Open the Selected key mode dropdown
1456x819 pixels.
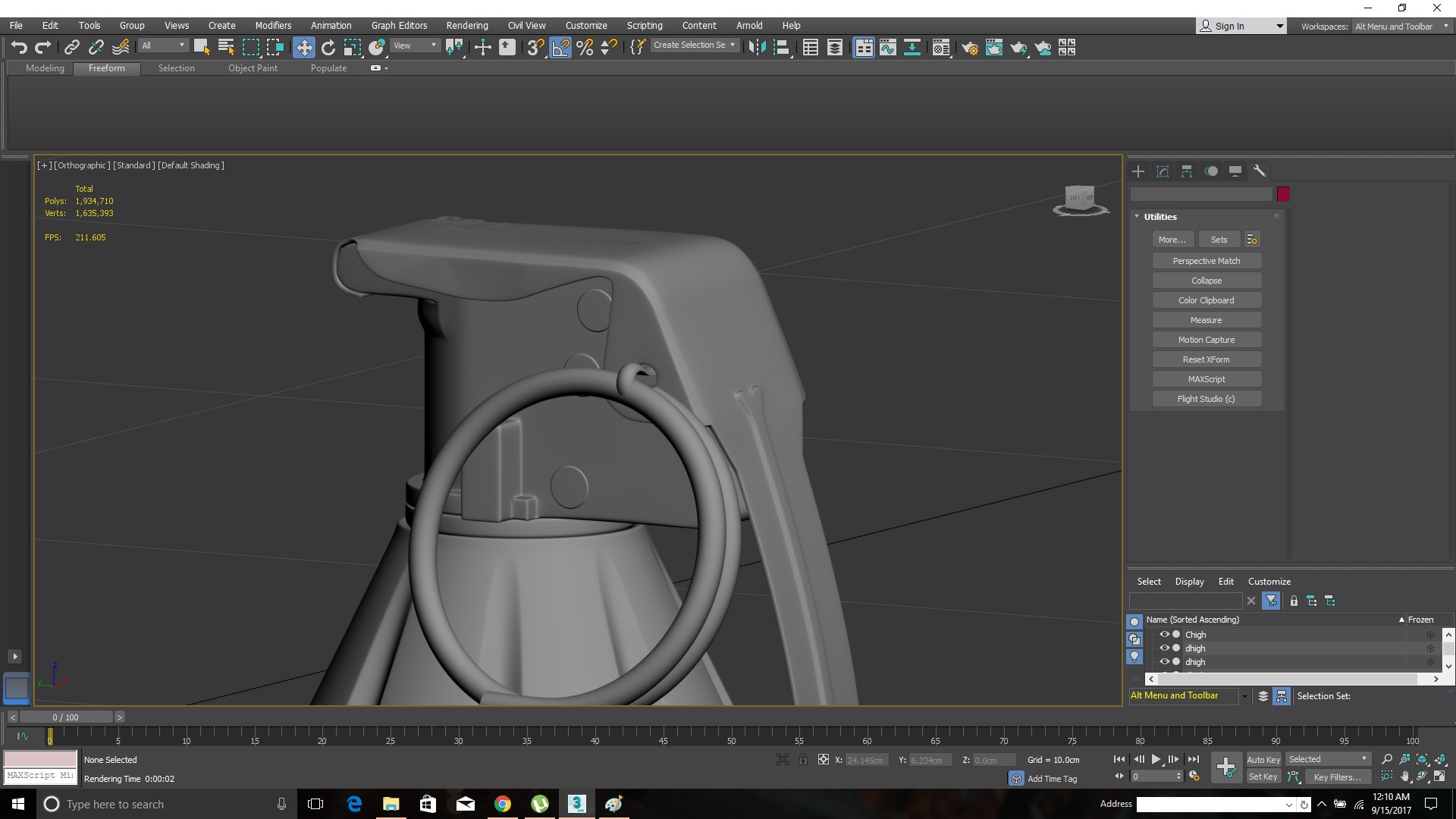1327,759
